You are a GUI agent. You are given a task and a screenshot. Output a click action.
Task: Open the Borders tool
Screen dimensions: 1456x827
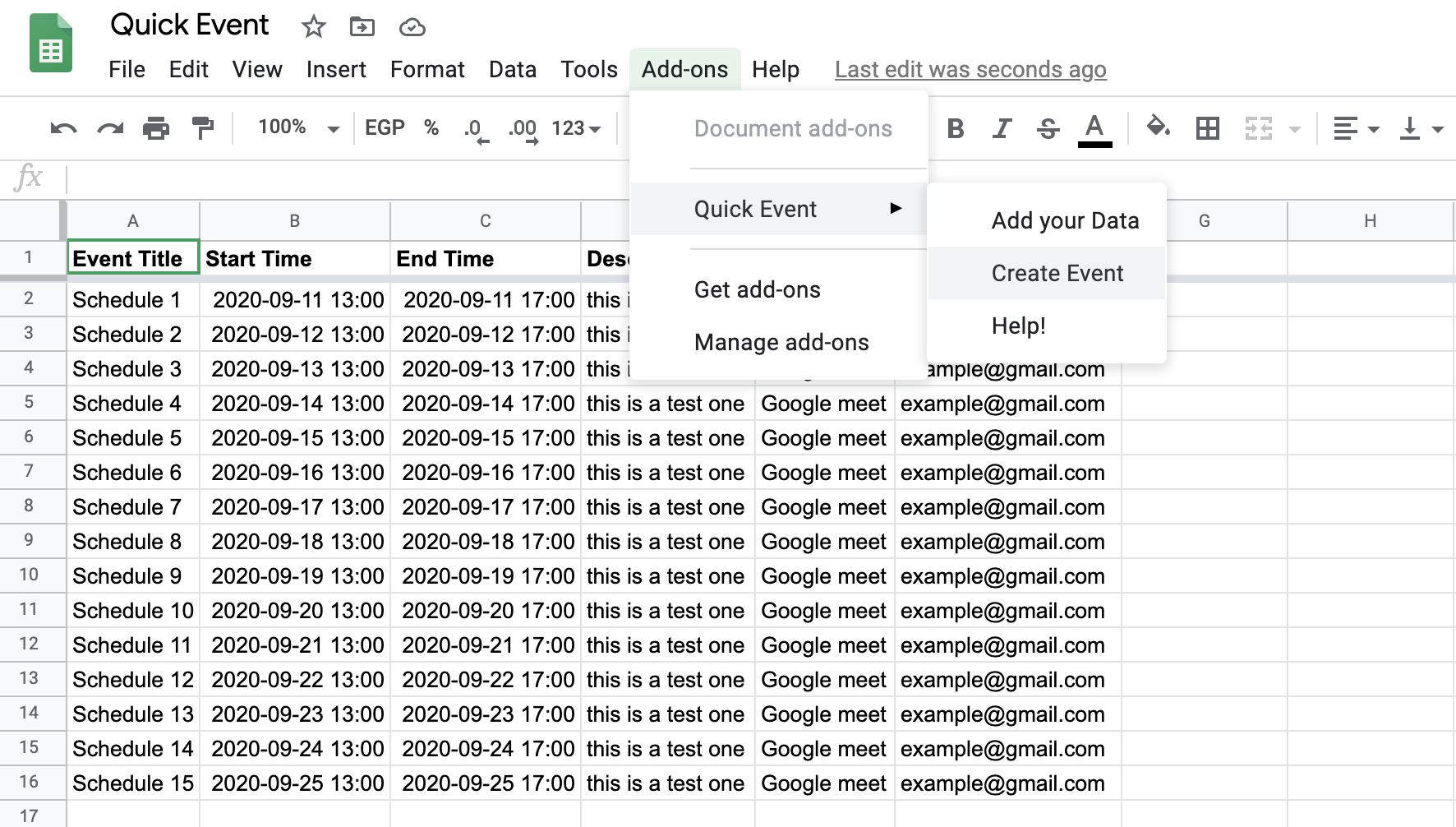1207,127
